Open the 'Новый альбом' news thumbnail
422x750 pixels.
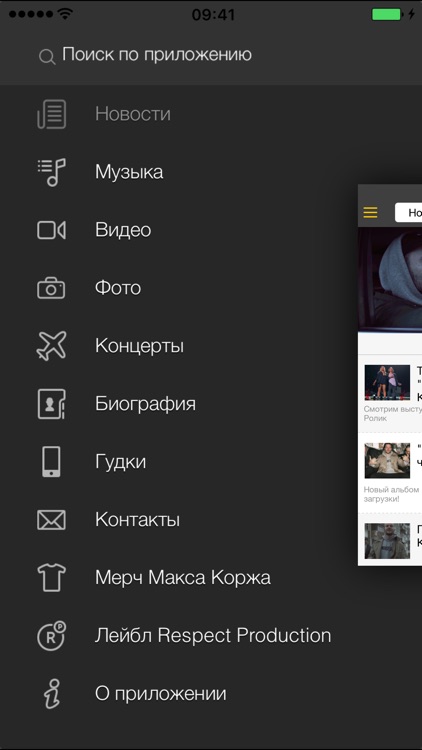click(387, 460)
